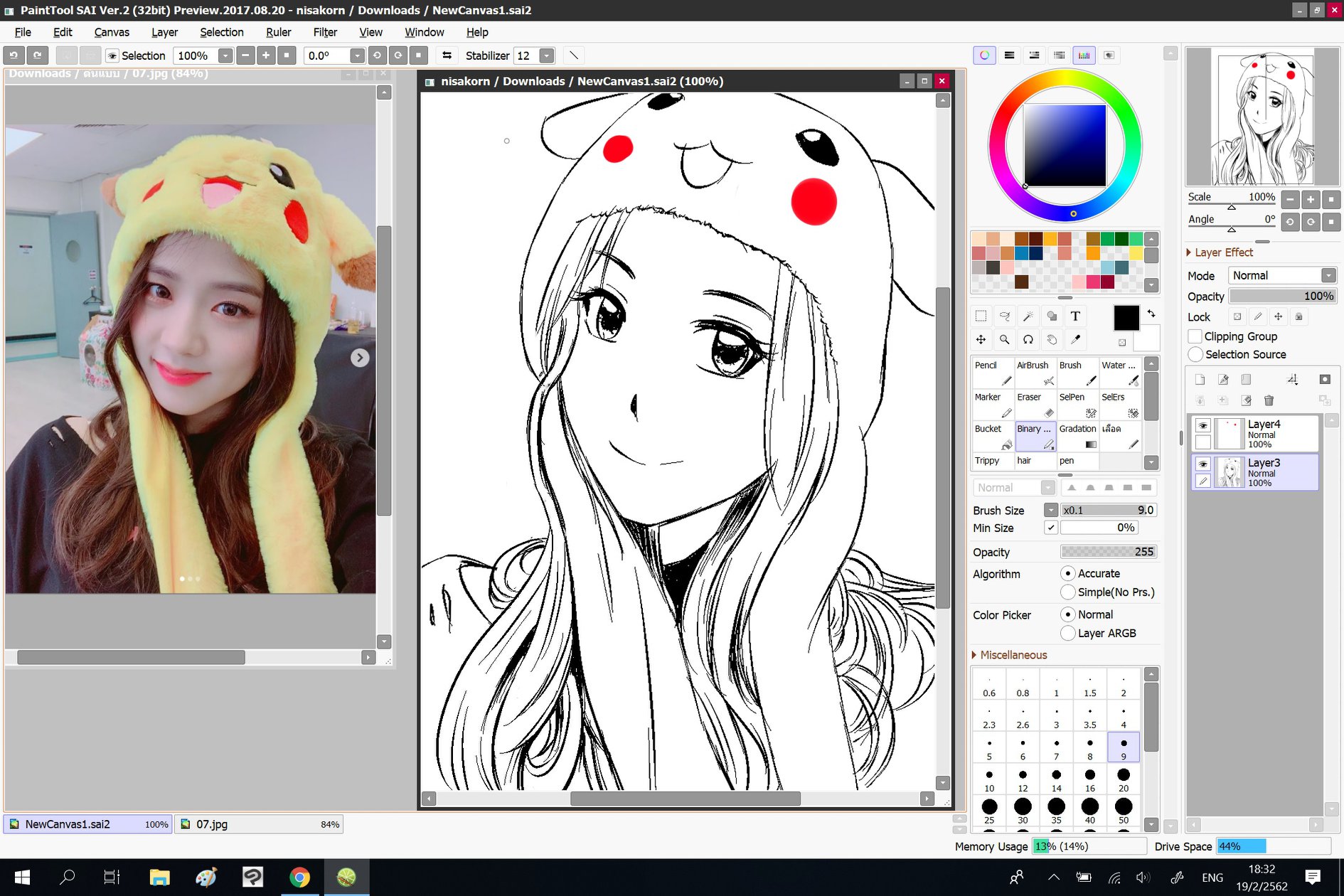This screenshot has width=1344, height=896.
Task: Select the Trippy brush preset
Action: click(993, 461)
